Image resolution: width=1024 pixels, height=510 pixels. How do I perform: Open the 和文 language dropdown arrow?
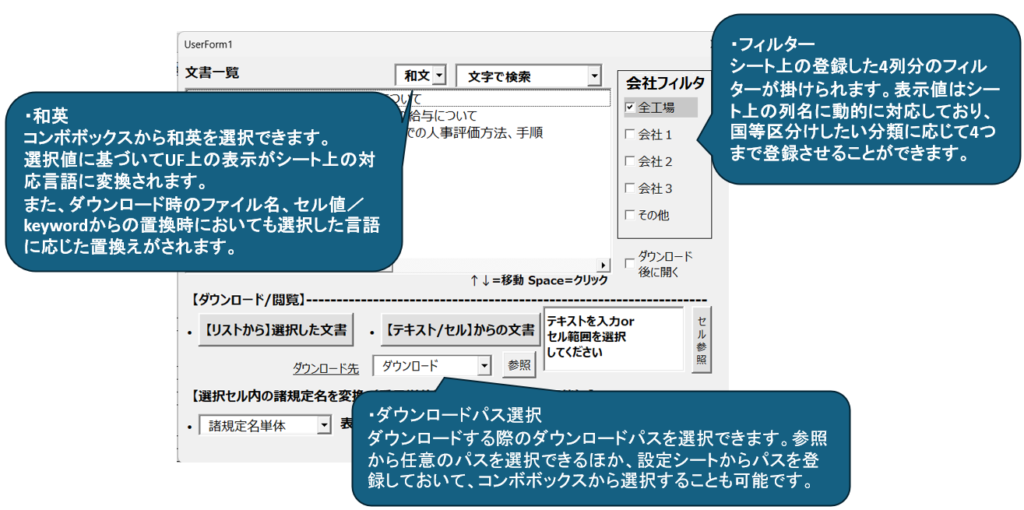(439, 76)
